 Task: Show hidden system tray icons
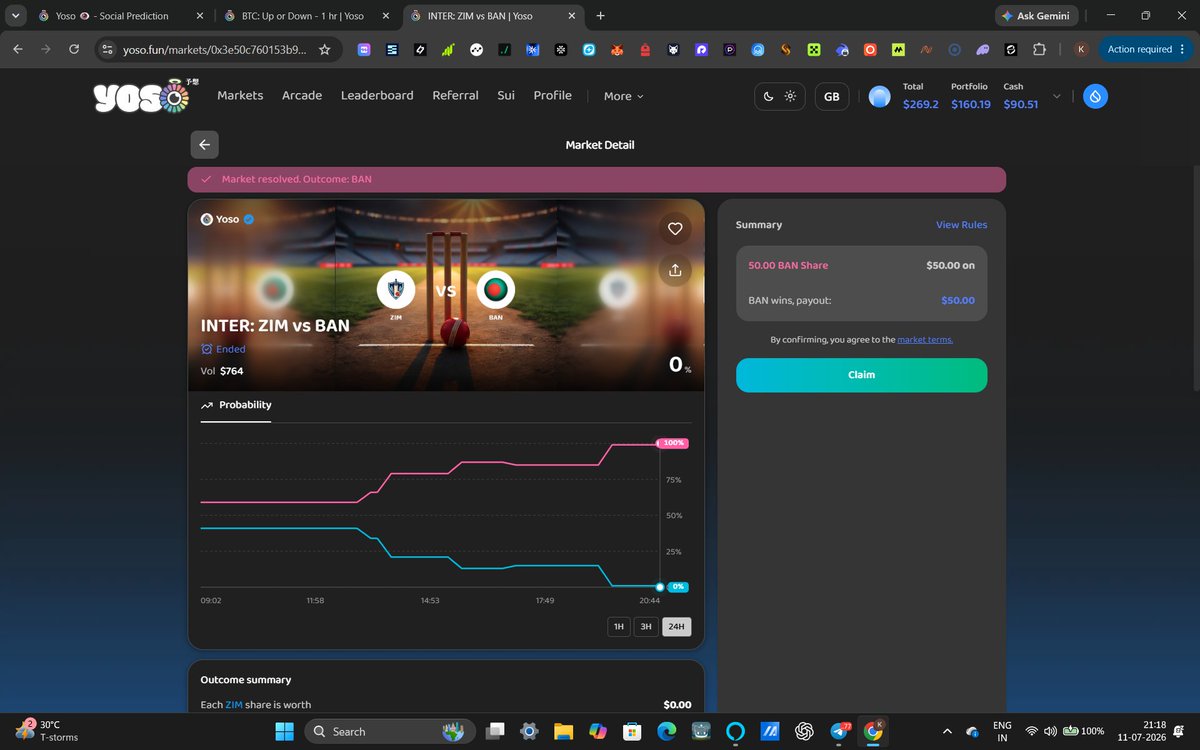(948, 731)
